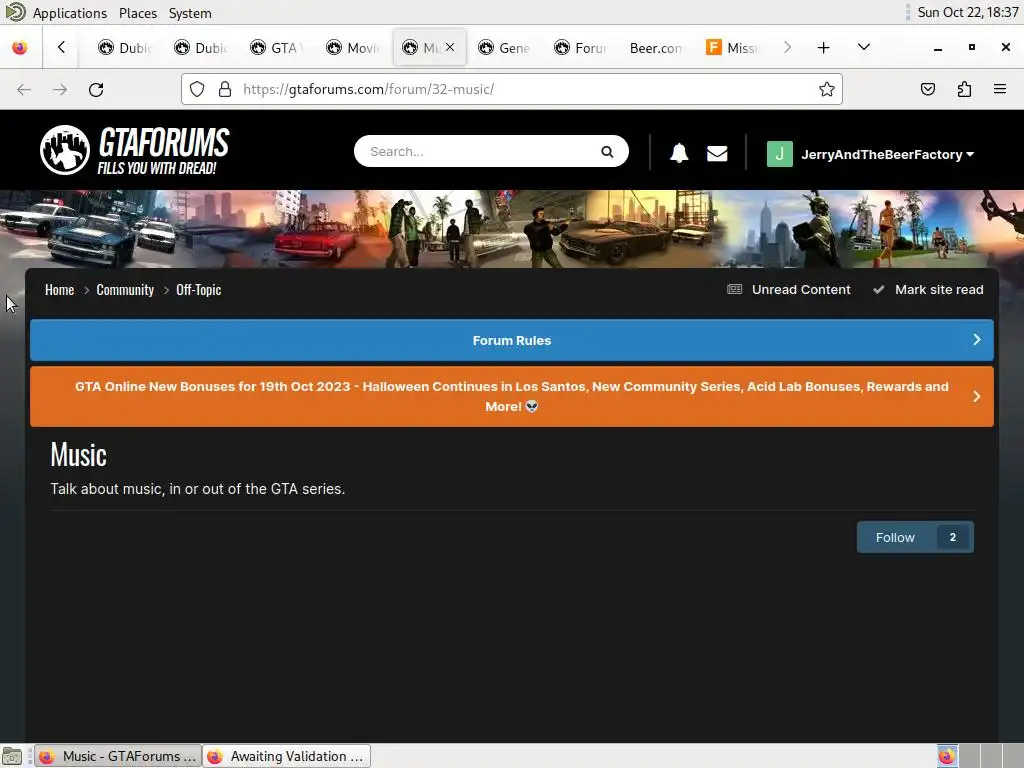Open the Places menu

[138, 13]
